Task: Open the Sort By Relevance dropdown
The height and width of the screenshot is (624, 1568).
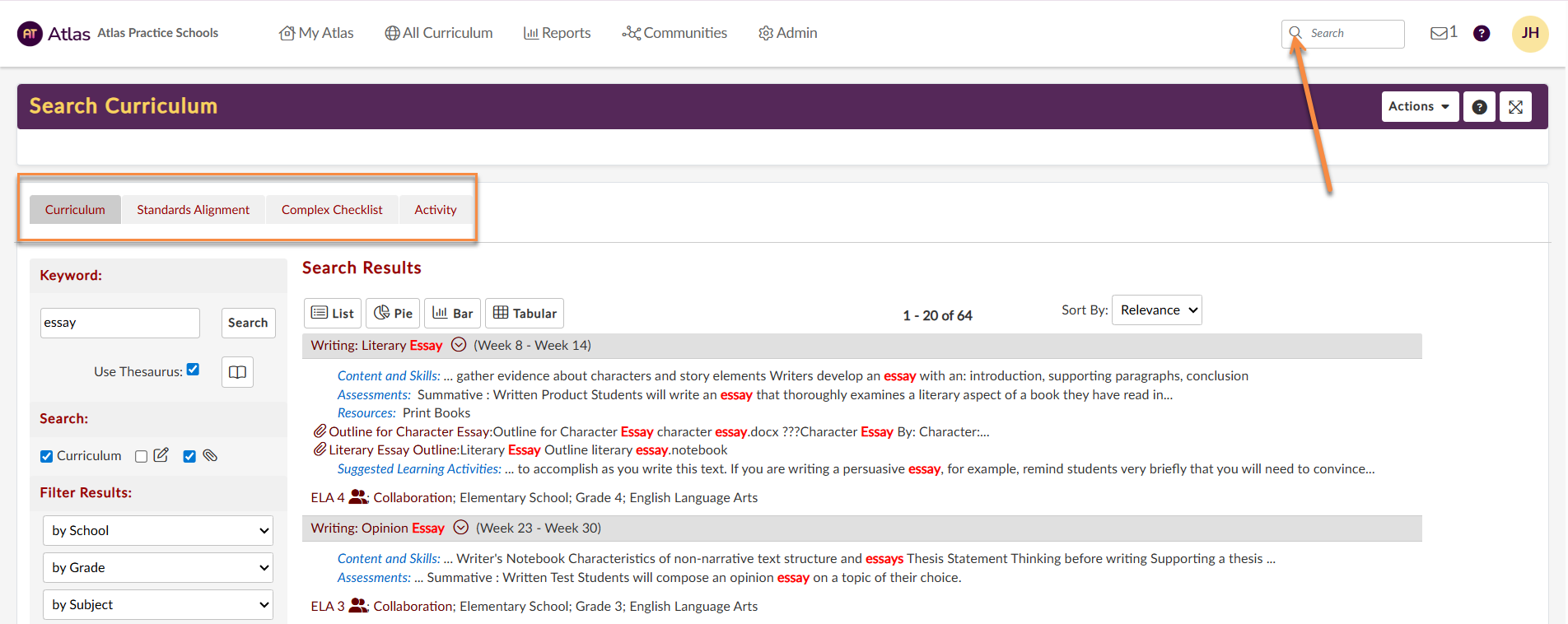Action: [x=1156, y=310]
